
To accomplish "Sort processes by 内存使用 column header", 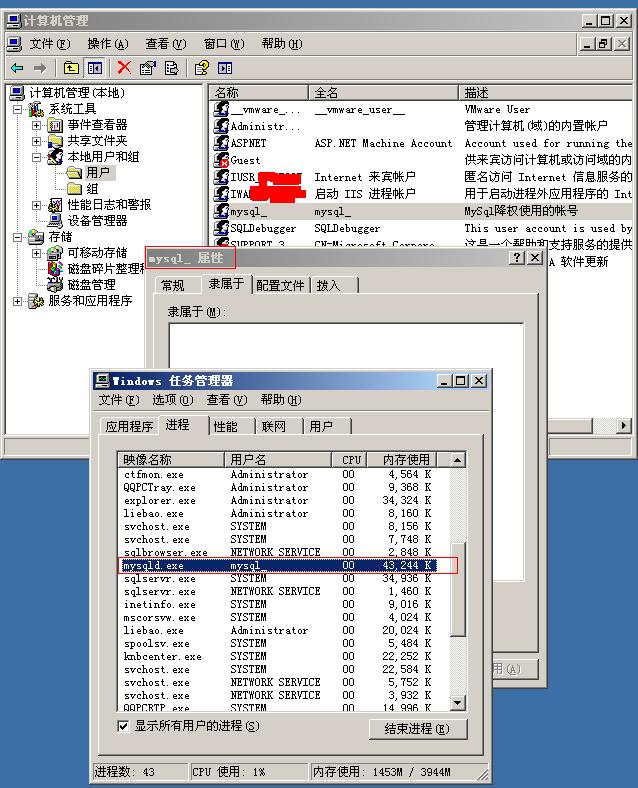I will [x=402, y=459].
